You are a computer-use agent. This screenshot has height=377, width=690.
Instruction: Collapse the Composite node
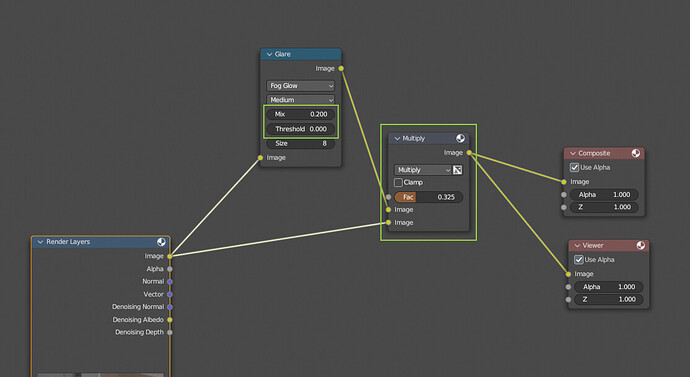coord(573,153)
